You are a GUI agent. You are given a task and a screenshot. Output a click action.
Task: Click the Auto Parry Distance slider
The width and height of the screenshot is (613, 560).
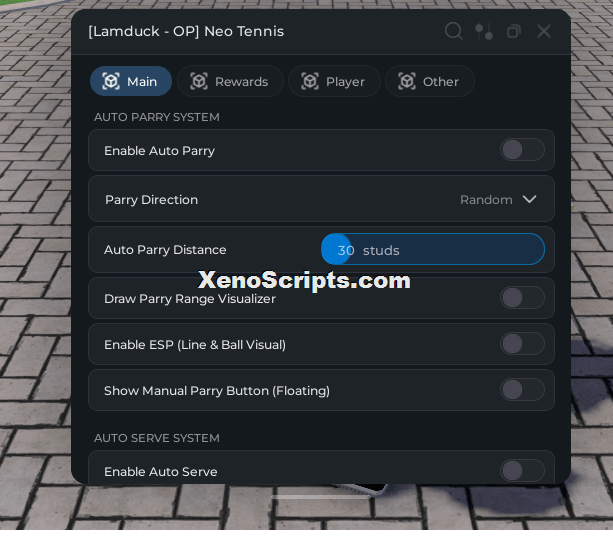click(433, 249)
